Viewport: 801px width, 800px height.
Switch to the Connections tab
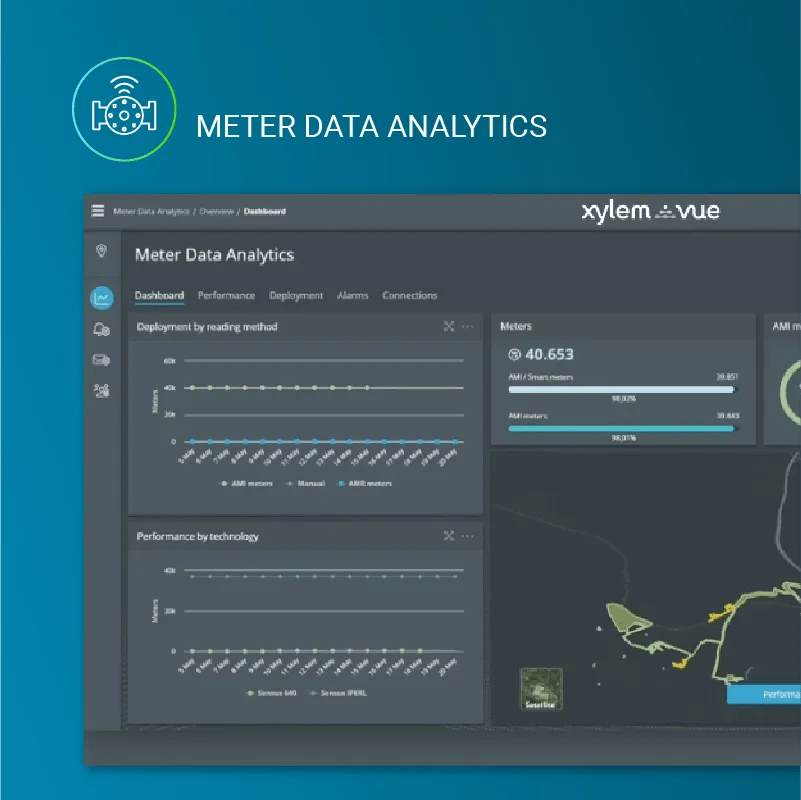click(x=410, y=295)
